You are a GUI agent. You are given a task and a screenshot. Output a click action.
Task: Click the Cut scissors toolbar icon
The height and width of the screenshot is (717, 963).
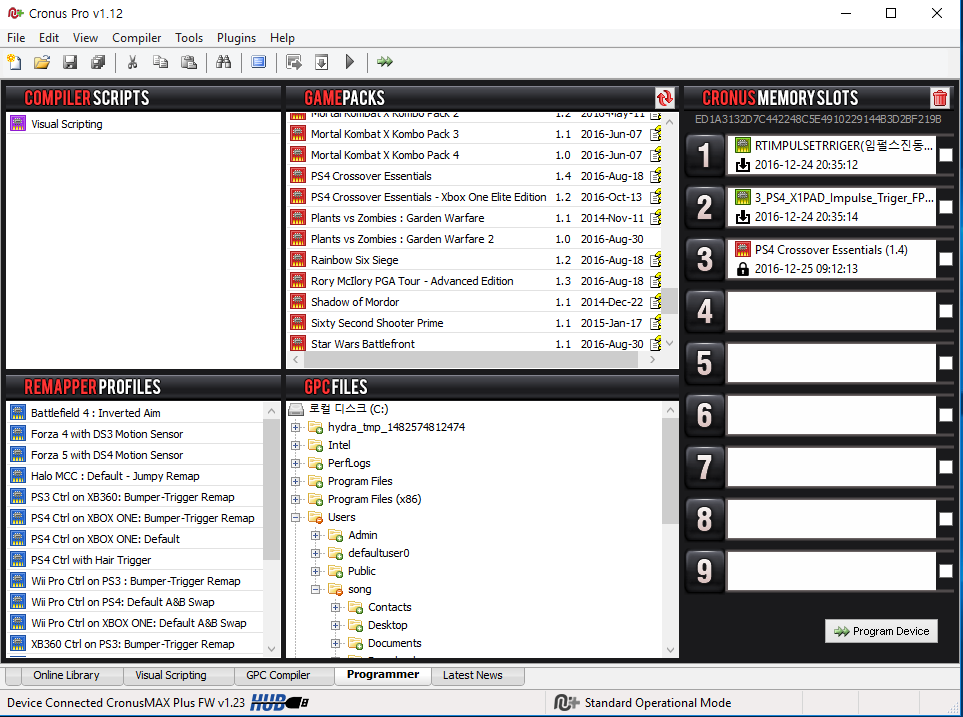click(132, 62)
